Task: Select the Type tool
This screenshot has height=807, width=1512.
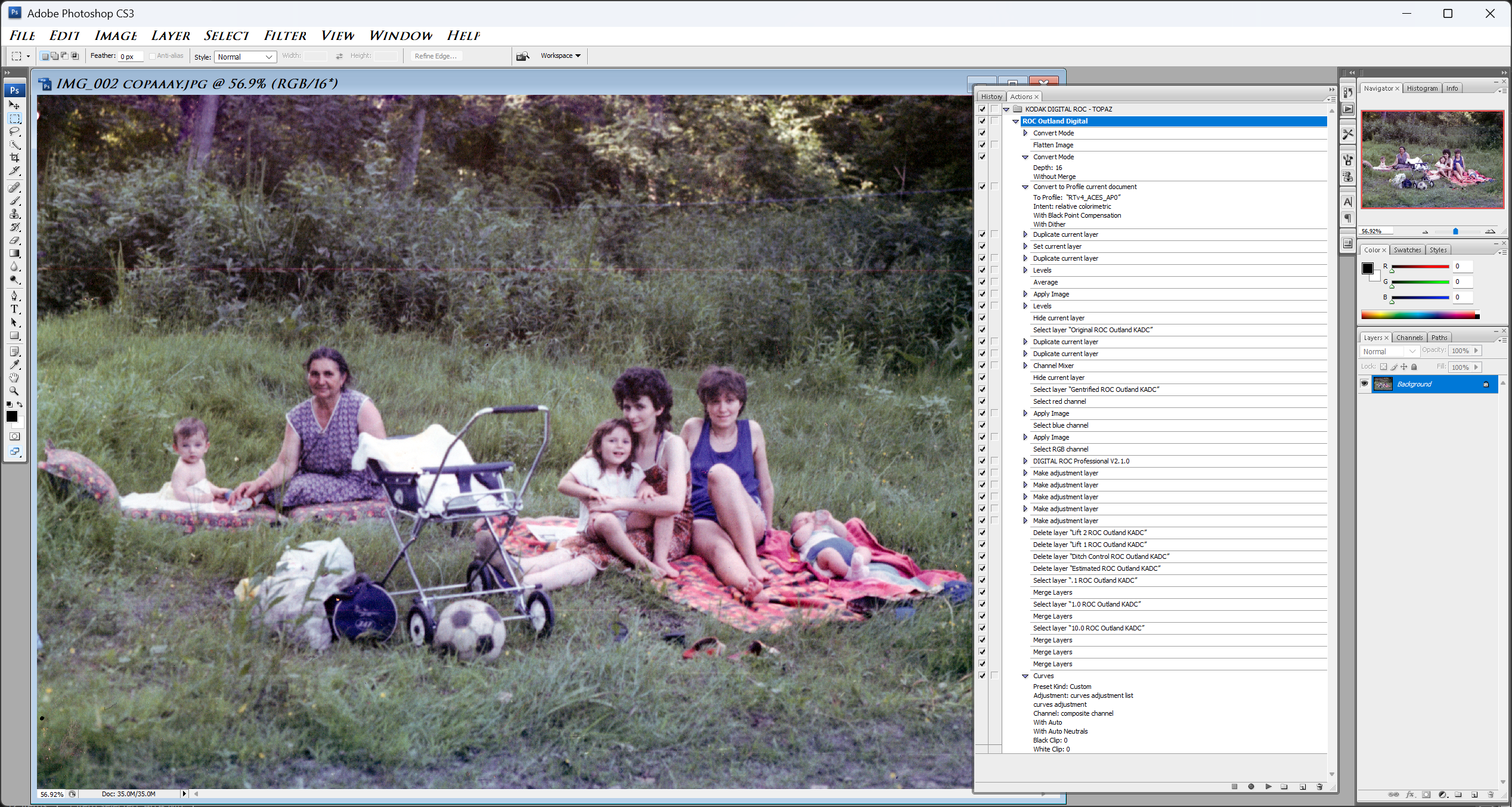Action: pyautogui.click(x=14, y=309)
